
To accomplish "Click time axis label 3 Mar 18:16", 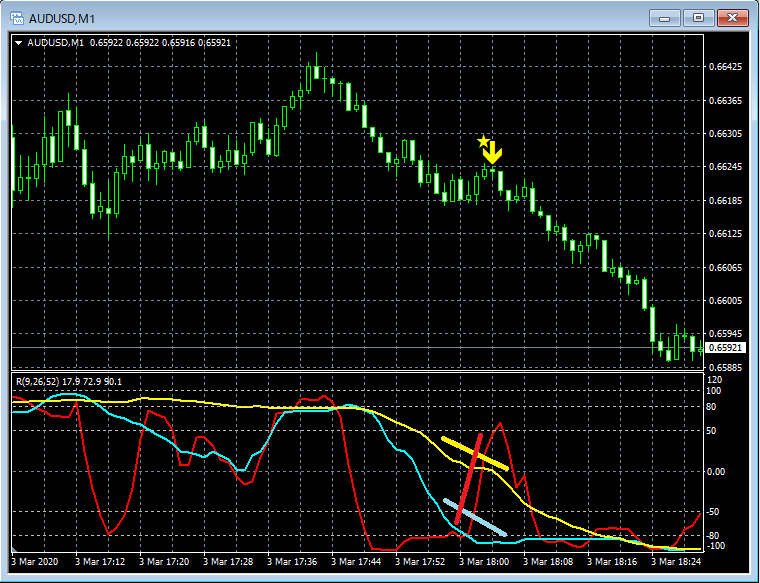I will (612, 562).
